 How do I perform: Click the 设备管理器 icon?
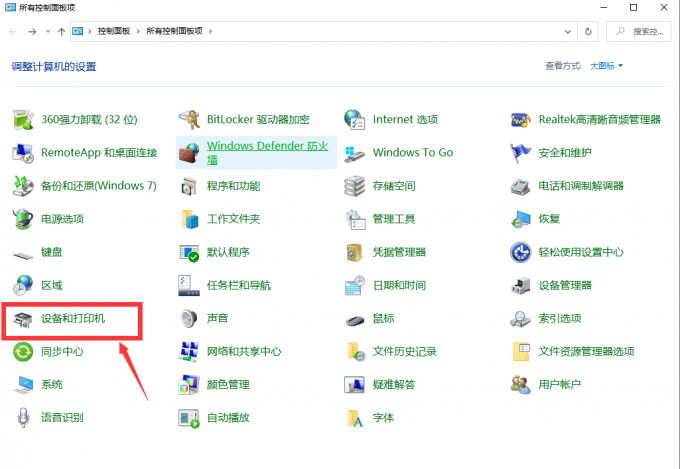[x=520, y=285]
